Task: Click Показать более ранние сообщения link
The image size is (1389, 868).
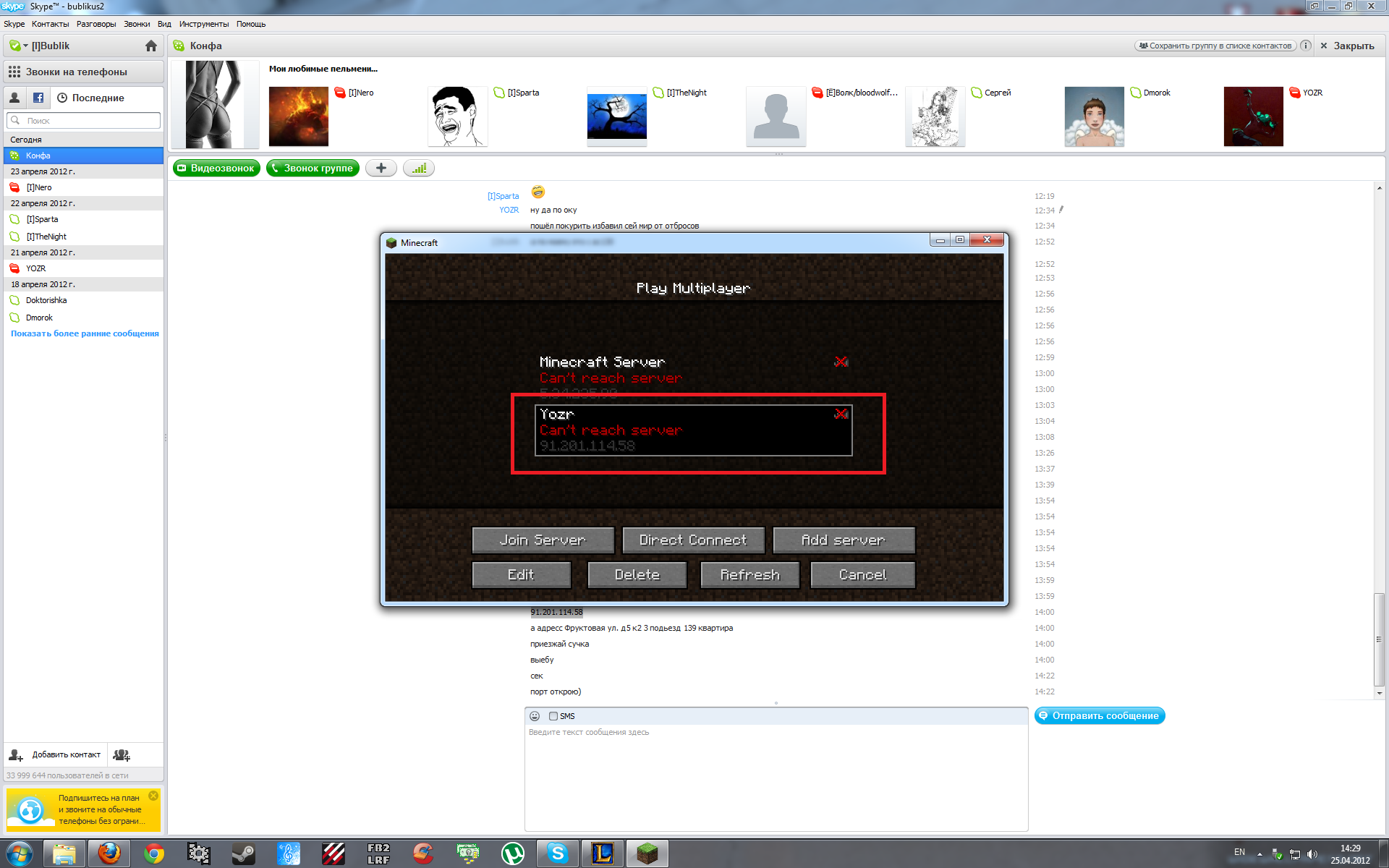Action: tap(85, 333)
